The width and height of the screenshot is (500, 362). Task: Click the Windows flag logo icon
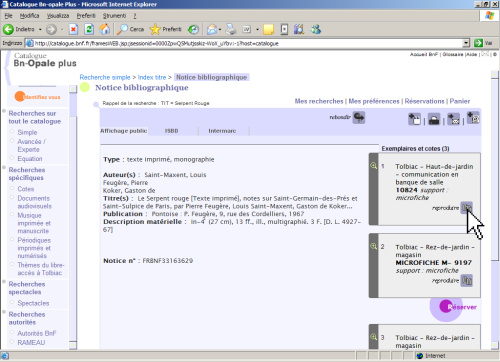[489, 16]
